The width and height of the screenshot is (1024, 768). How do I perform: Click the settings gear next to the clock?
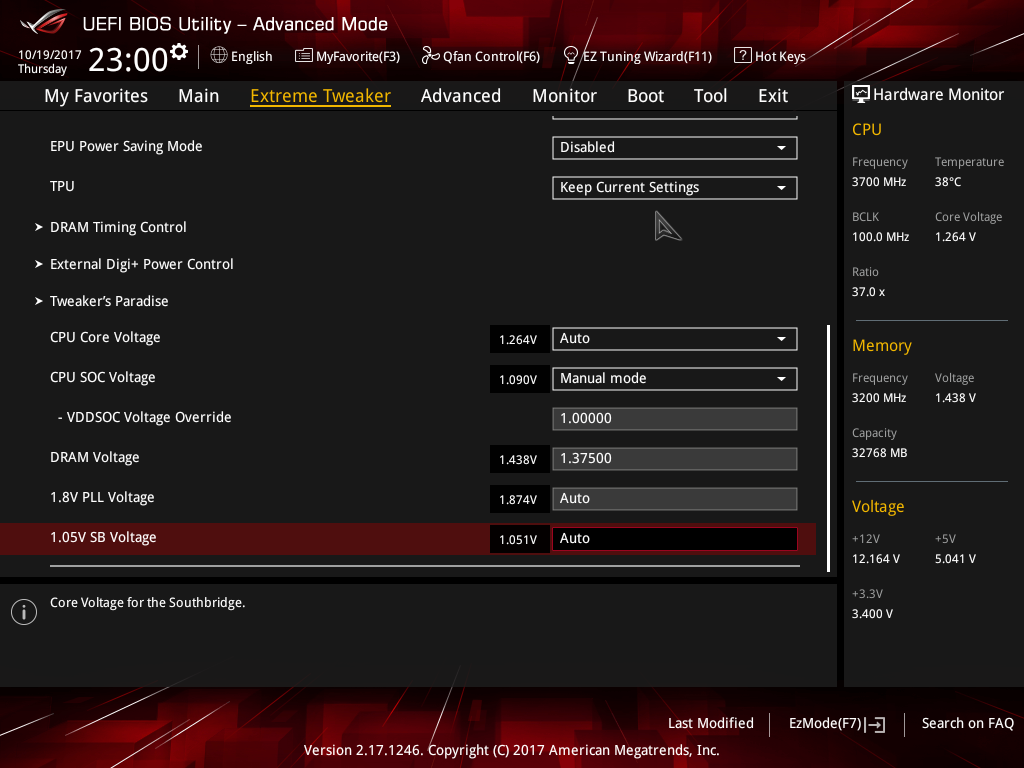pyautogui.click(x=179, y=52)
